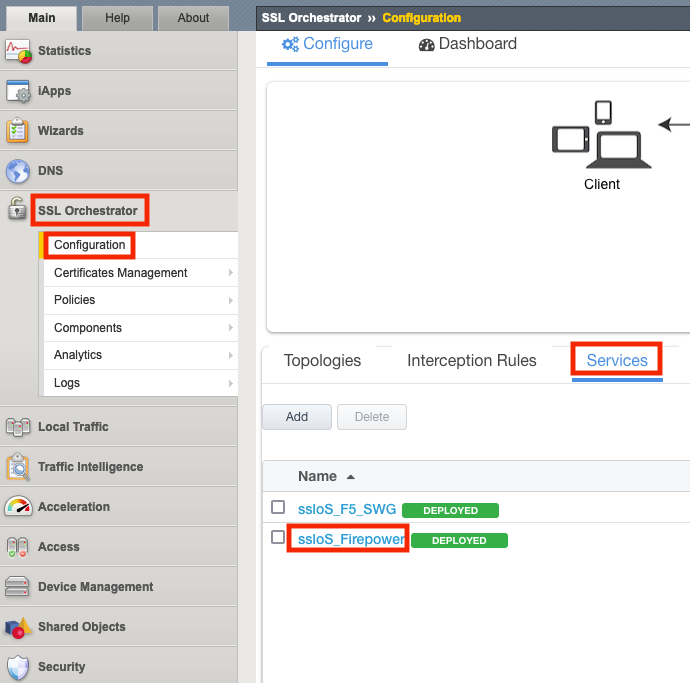Click the Wizards clipboard icon
This screenshot has width=690, height=683.
point(17,131)
